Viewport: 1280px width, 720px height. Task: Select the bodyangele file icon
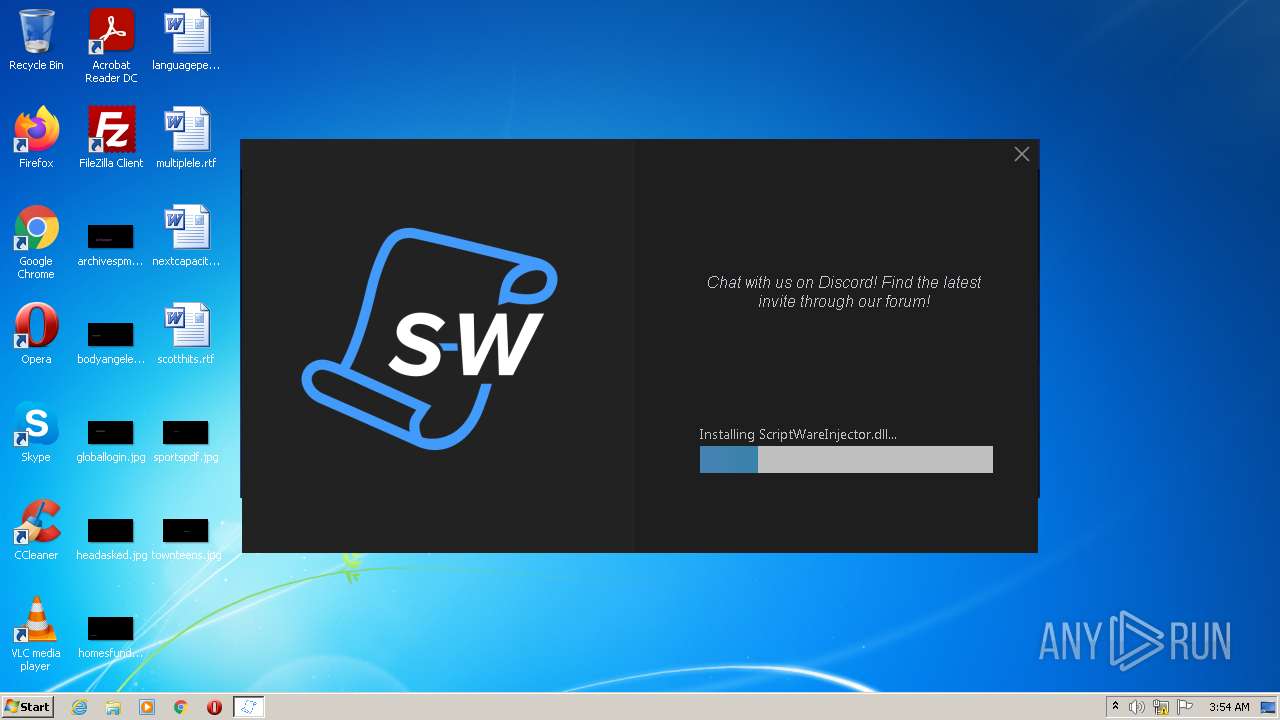(x=111, y=341)
